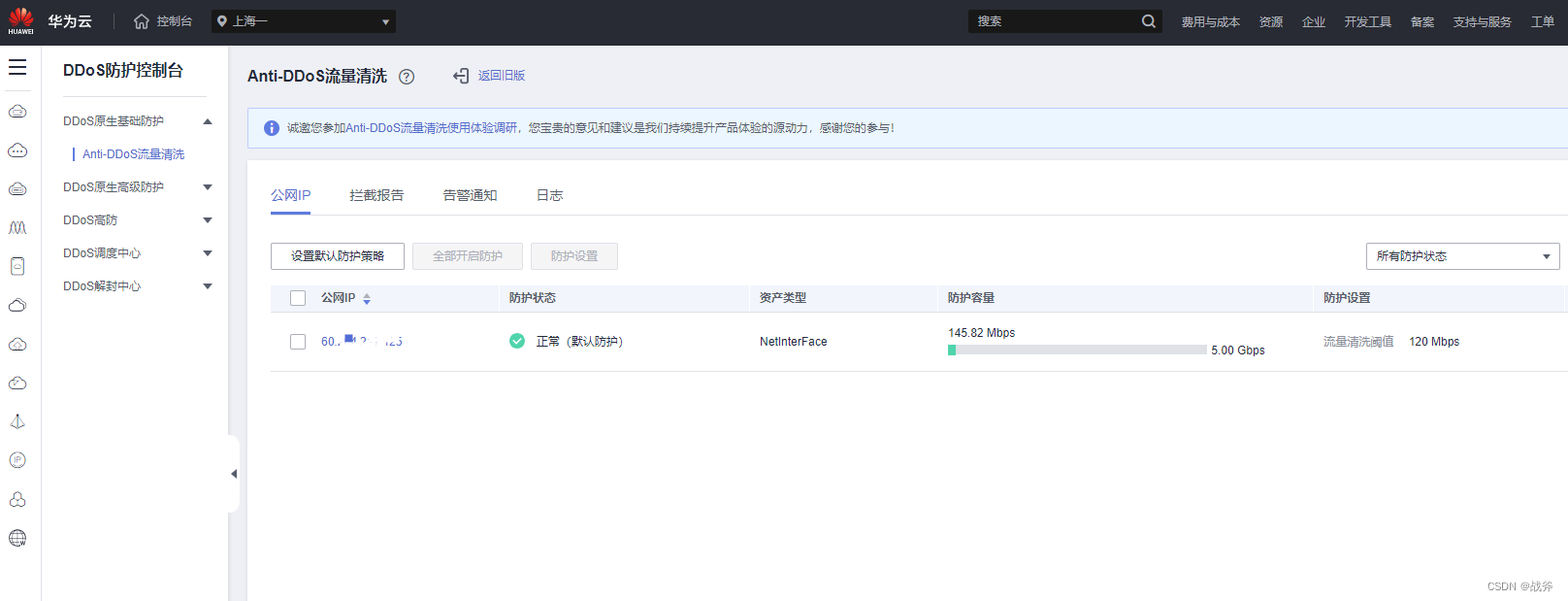Click the green normal-status check icon
The image size is (1568, 601).
click(x=517, y=341)
